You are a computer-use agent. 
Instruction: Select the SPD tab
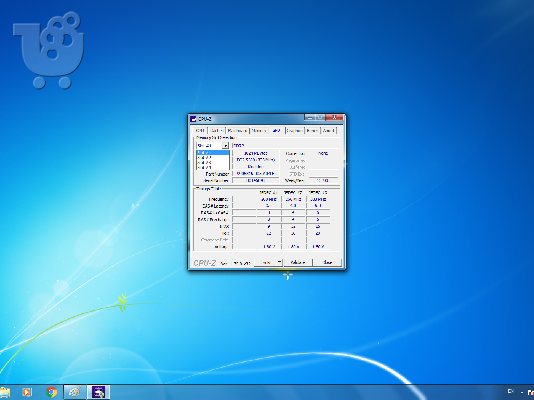pos(277,130)
